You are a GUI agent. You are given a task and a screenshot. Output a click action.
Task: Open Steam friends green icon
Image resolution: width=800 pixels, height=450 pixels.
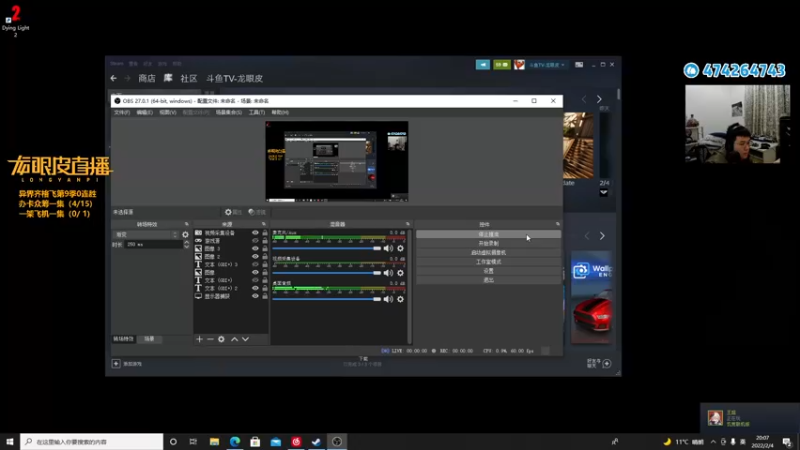coord(502,65)
